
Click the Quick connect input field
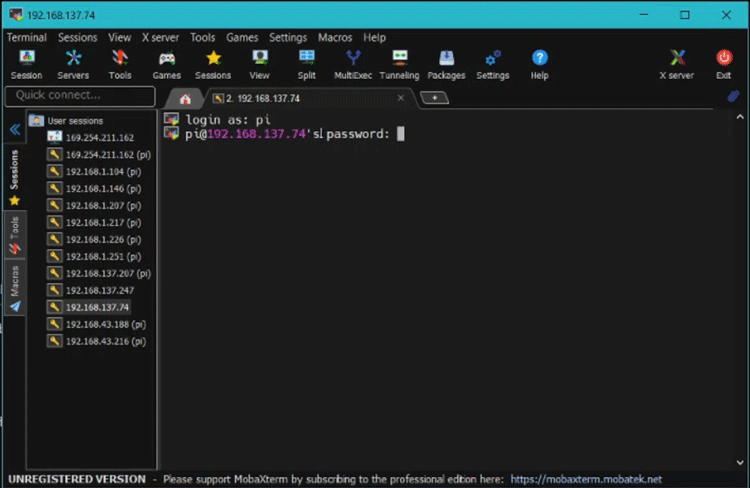point(80,96)
